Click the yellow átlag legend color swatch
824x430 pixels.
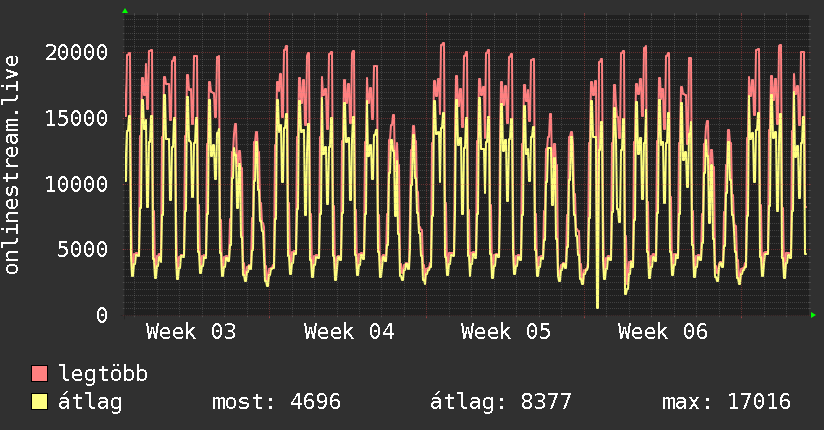click(x=40, y=402)
